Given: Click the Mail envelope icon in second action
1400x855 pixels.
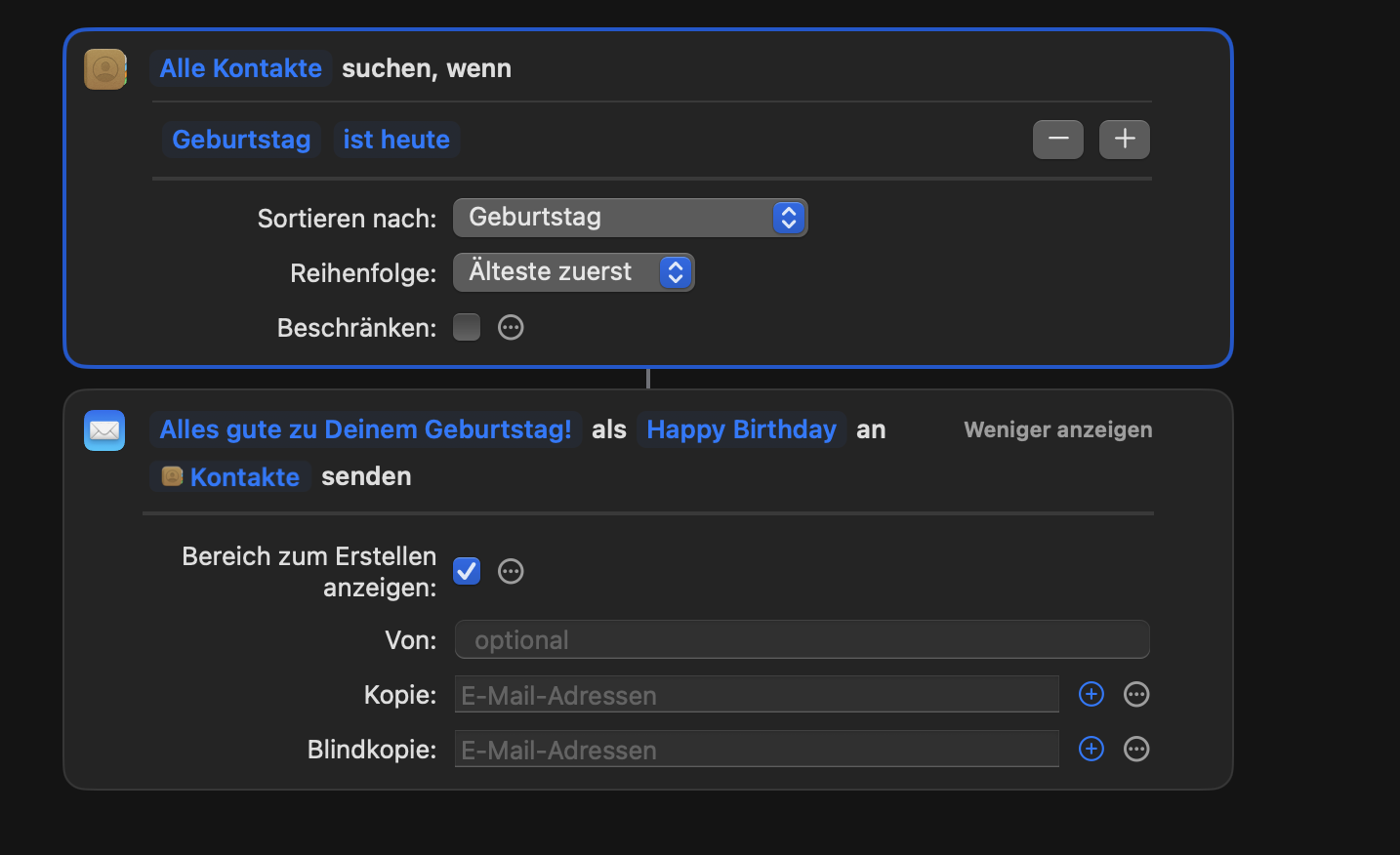Looking at the screenshot, I should click(x=104, y=430).
